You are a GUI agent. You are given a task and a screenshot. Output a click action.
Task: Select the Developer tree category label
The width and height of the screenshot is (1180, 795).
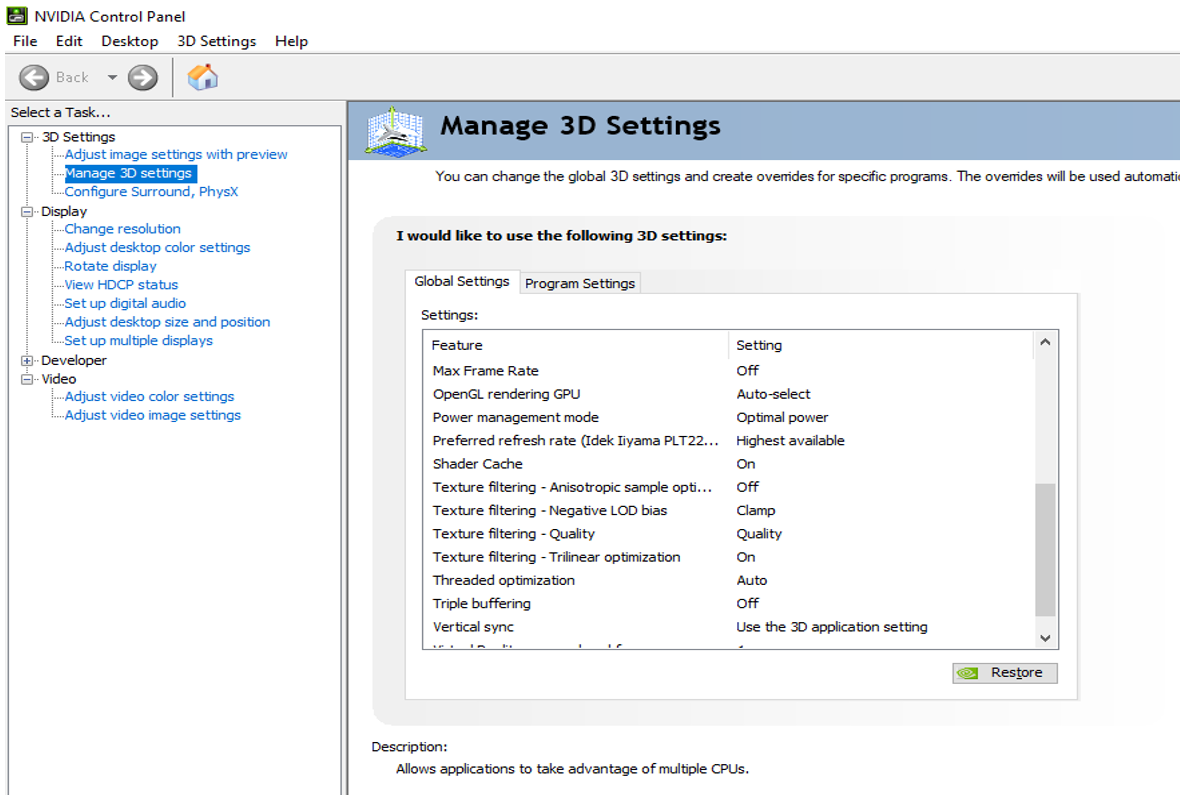(x=74, y=361)
